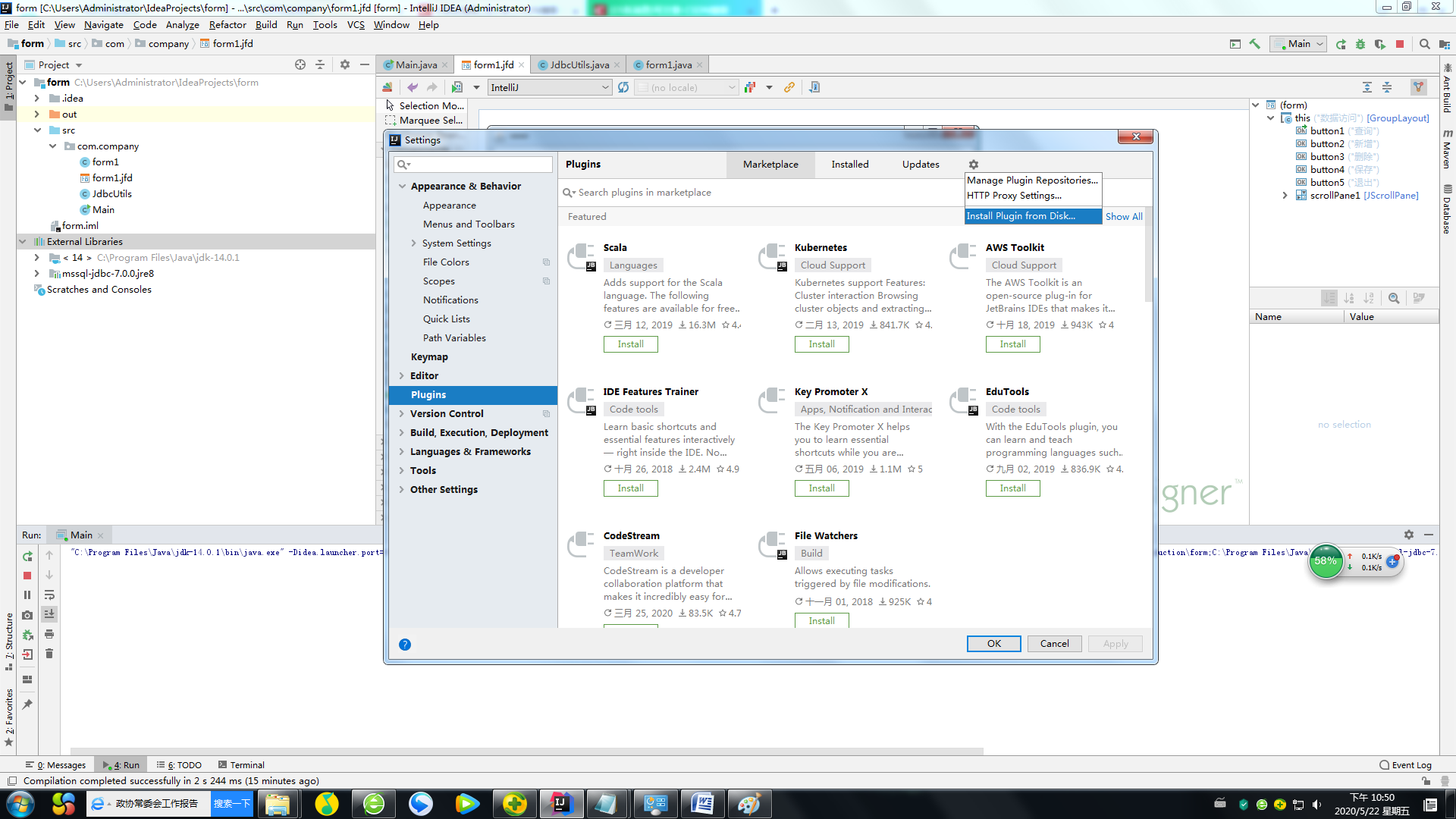The image size is (1456, 819).
Task: Click the red Stop icon in Run panel
Action: point(27,576)
